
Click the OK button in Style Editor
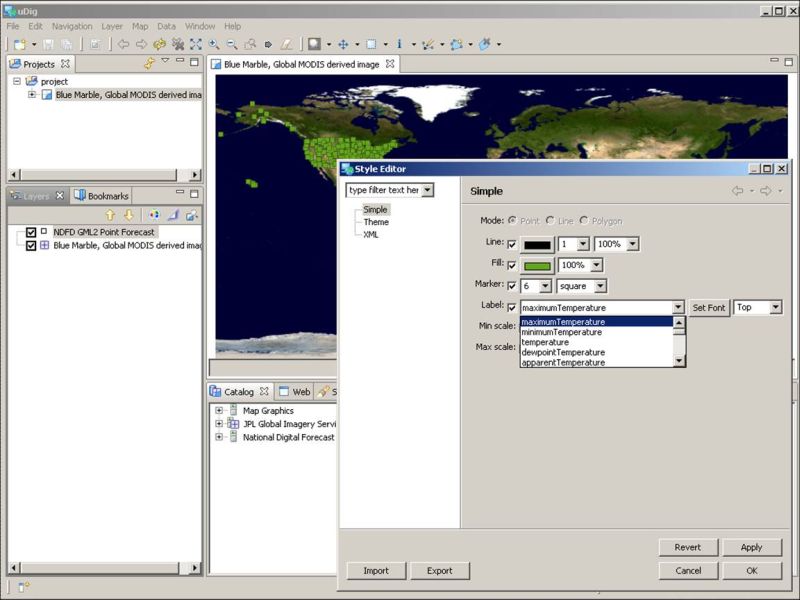point(752,570)
